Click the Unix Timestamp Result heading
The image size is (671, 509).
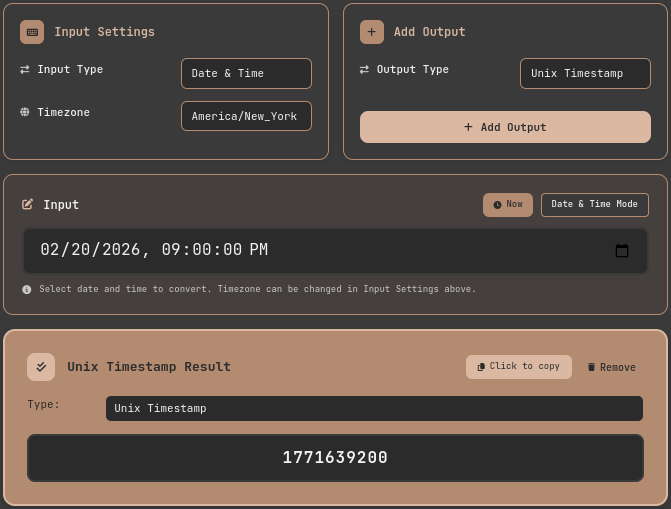click(x=149, y=367)
